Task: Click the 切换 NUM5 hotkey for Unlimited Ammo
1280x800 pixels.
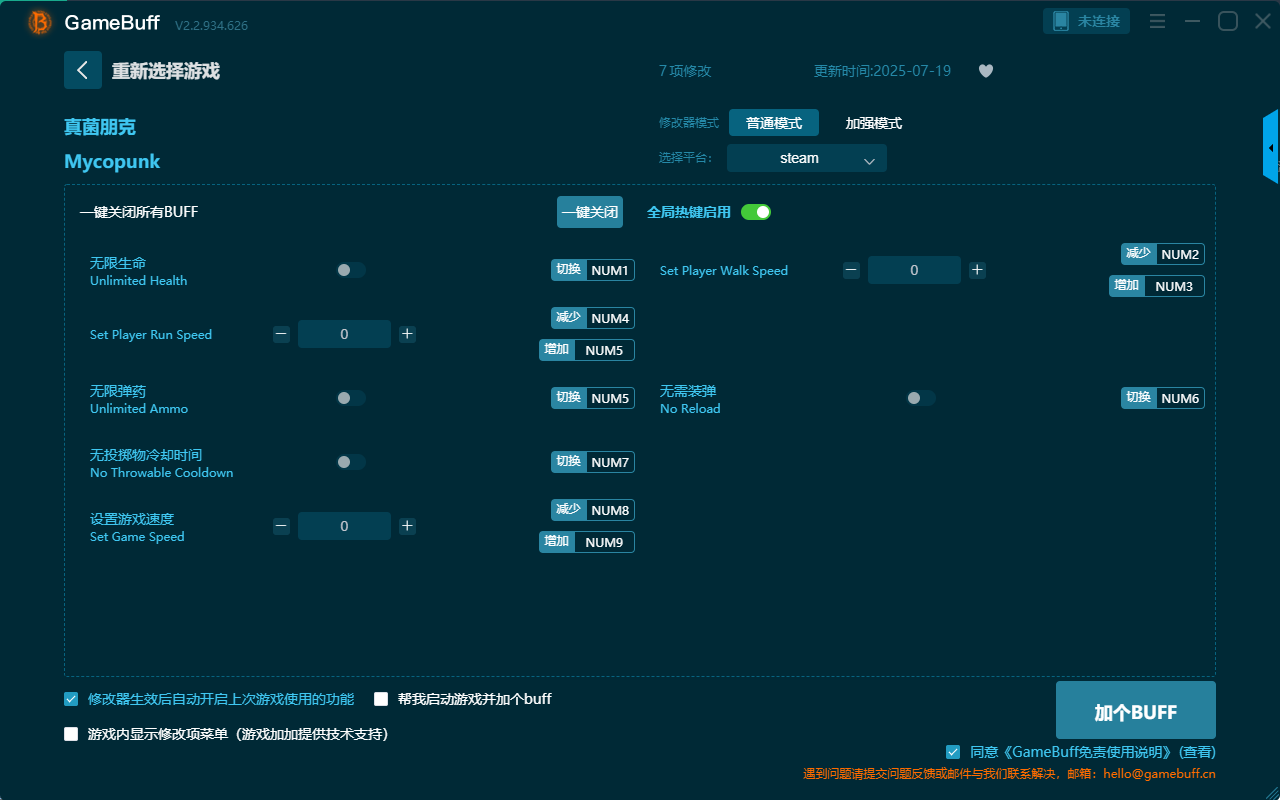Action: [x=593, y=398]
